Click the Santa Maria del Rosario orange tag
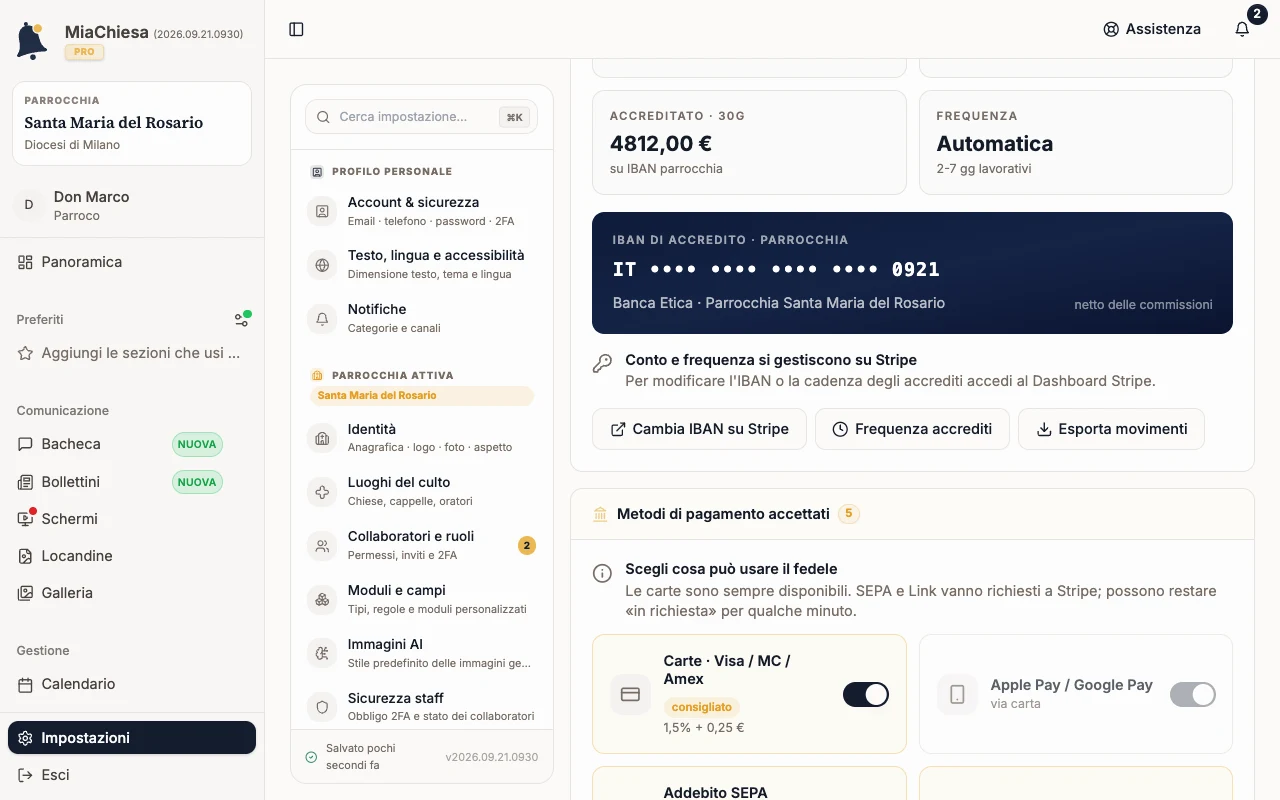1280x800 pixels. coord(422,396)
